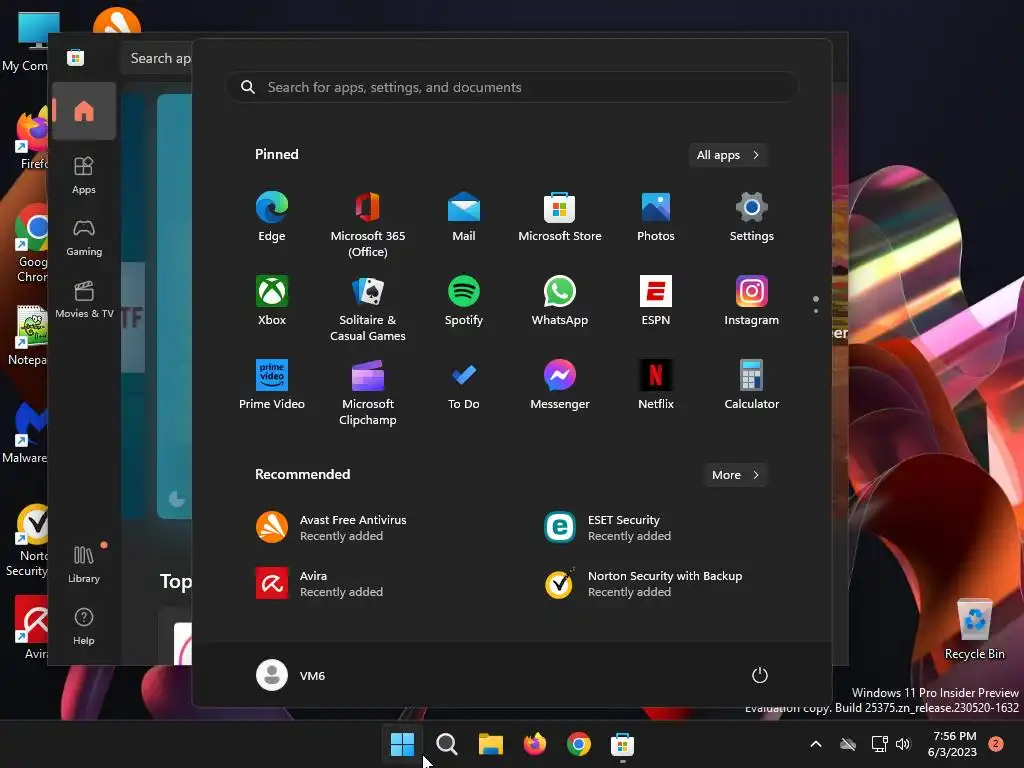Open Library in Microsoft Store sidebar
Image resolution: width=1024 pixels, height=768 pixels.
(84, 565)
